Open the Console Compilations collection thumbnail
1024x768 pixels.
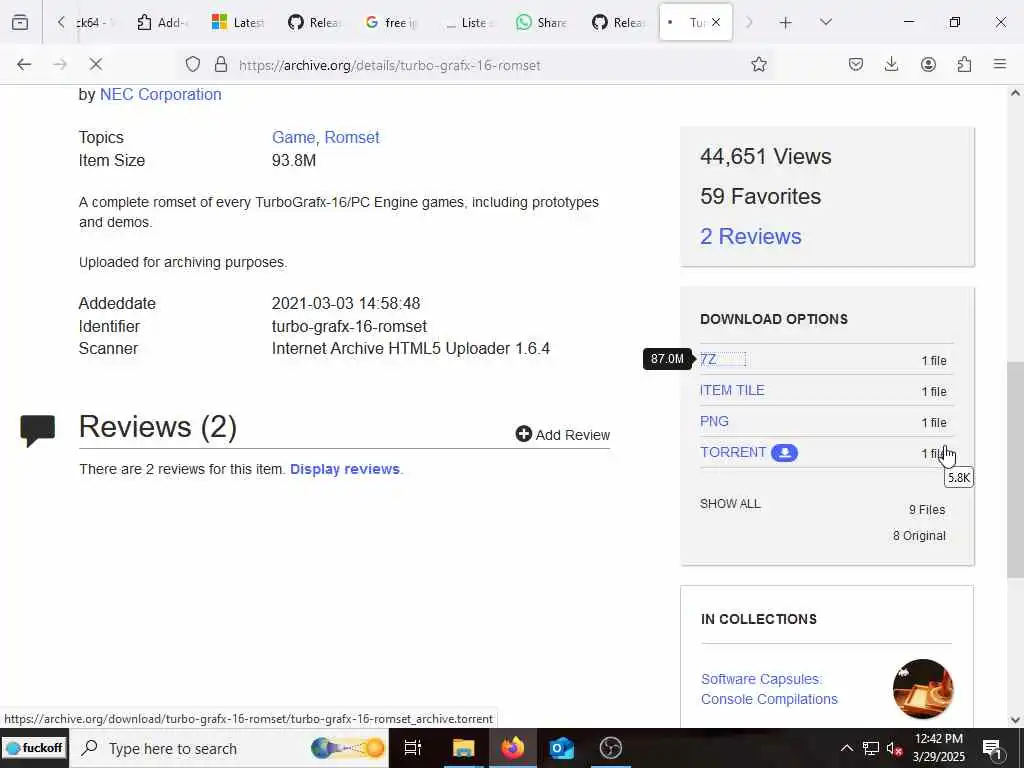[x=923, y=689]
